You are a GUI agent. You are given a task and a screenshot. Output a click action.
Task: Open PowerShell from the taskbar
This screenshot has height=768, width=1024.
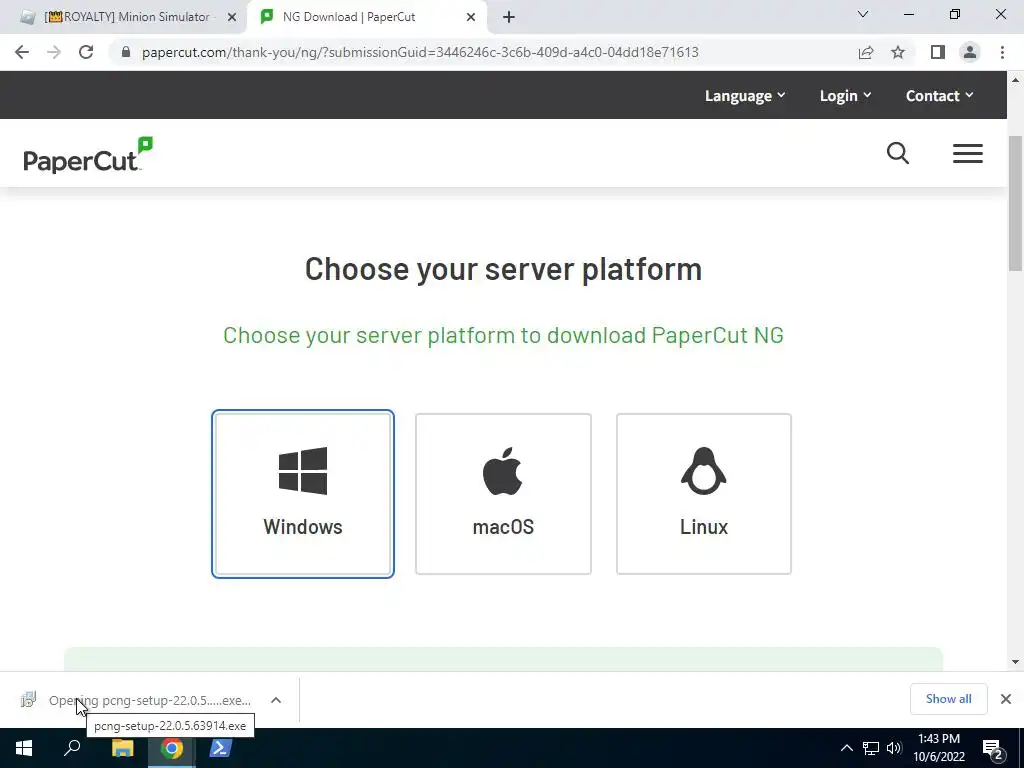pyautogui.click(x=220, y=748)
